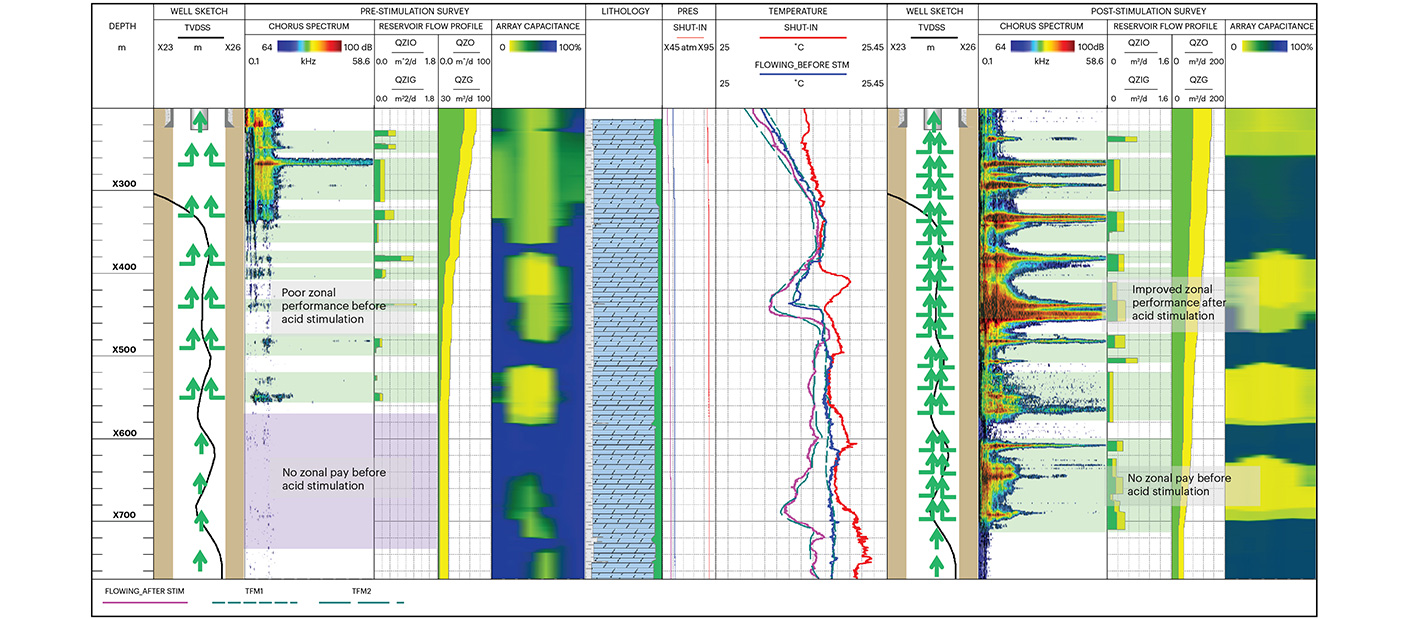The width and height of the screenshot is (1408, 620).
Task: Click the X300 depth marker
Action: 123,185
